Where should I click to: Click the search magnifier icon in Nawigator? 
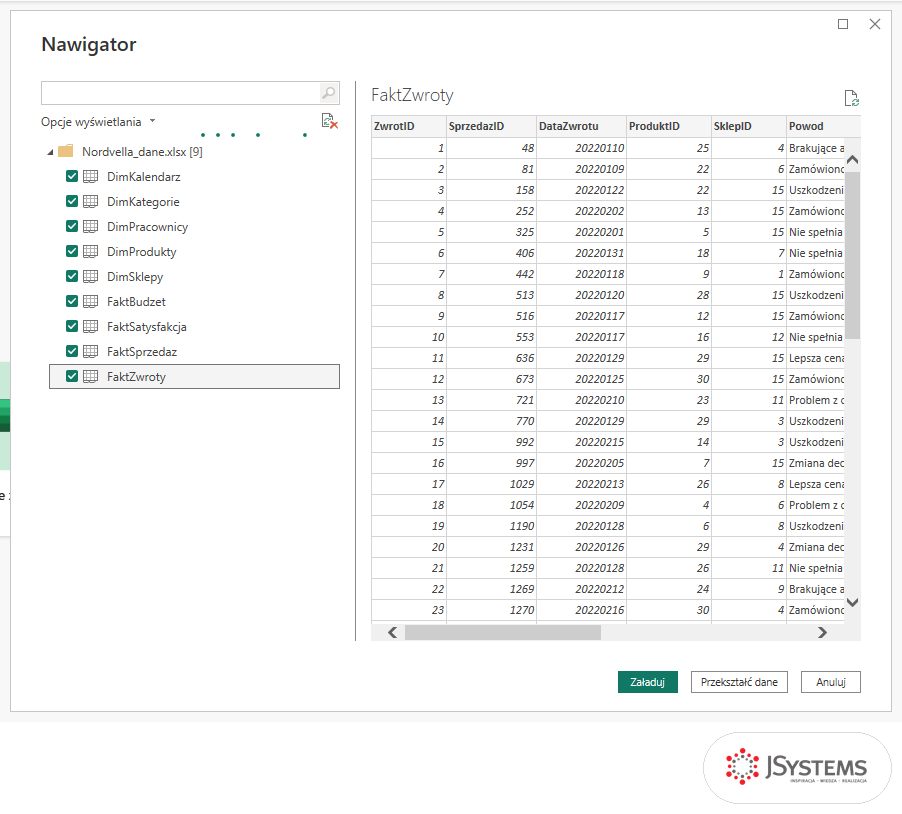(x=328, y=93)
